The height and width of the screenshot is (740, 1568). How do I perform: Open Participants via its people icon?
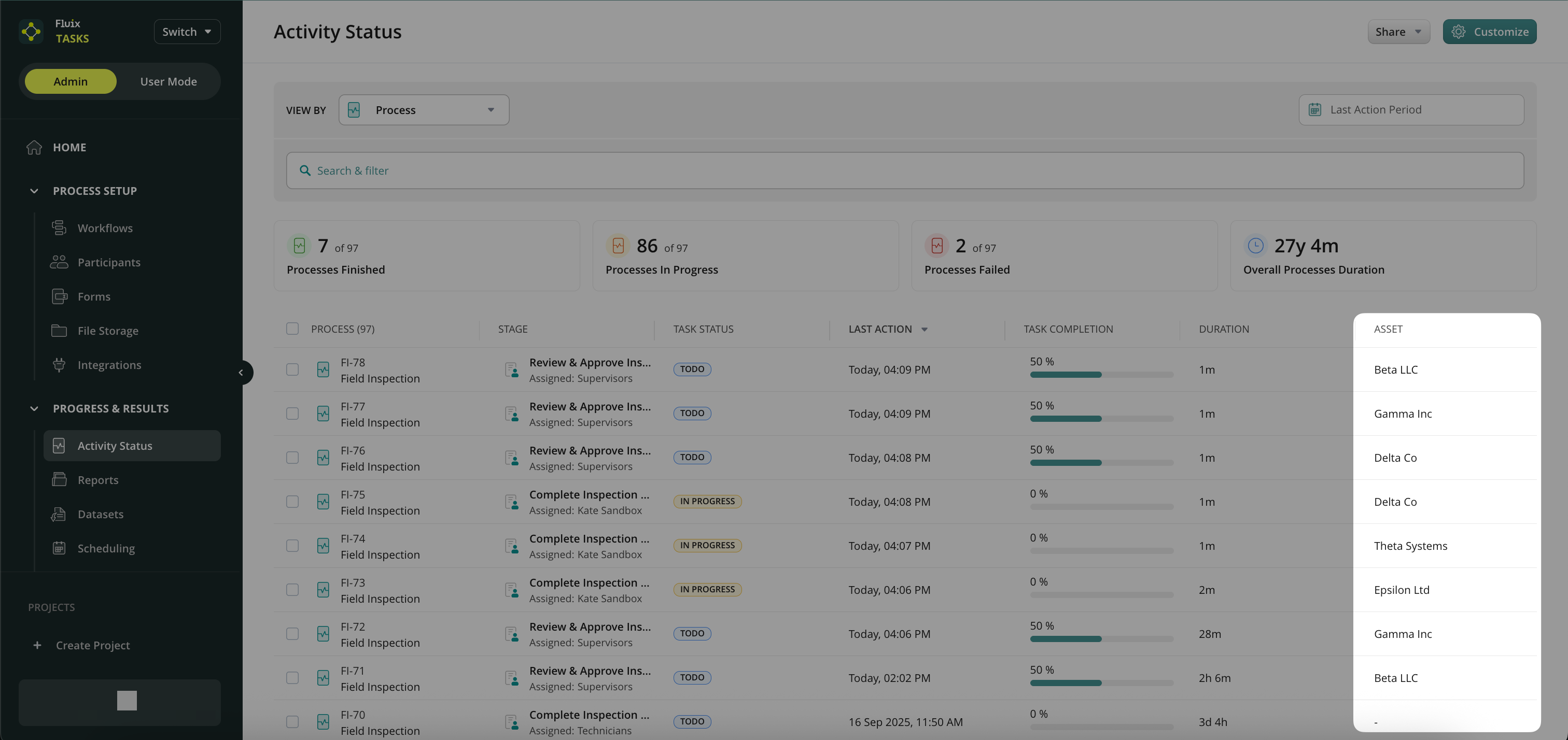click(59, 262)
